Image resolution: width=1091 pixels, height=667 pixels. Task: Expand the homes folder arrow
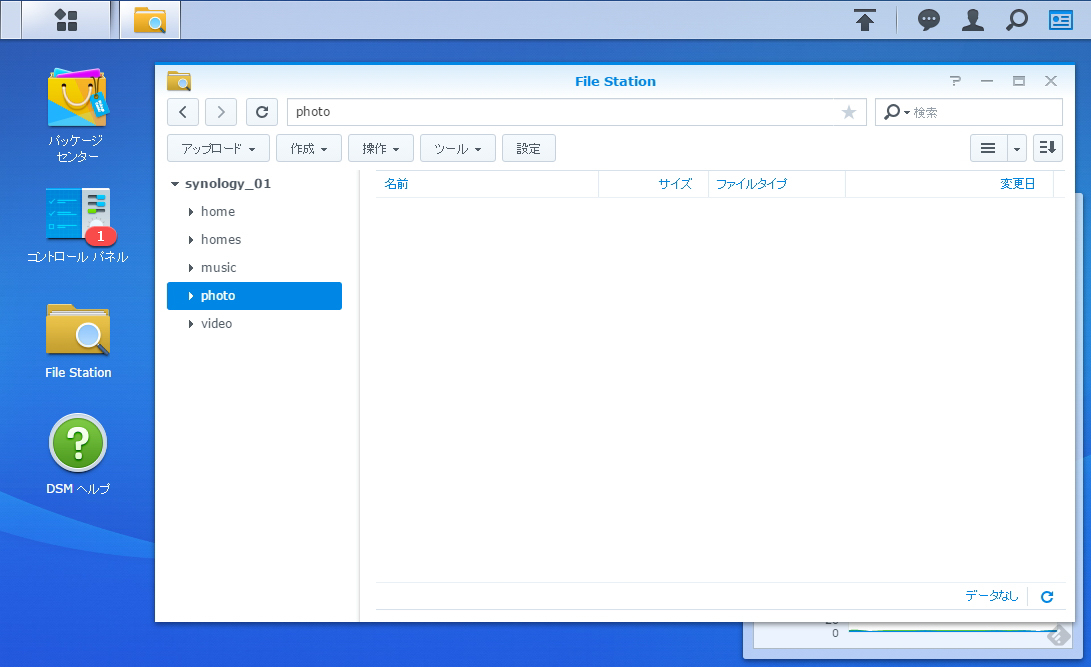pos(191,240)
